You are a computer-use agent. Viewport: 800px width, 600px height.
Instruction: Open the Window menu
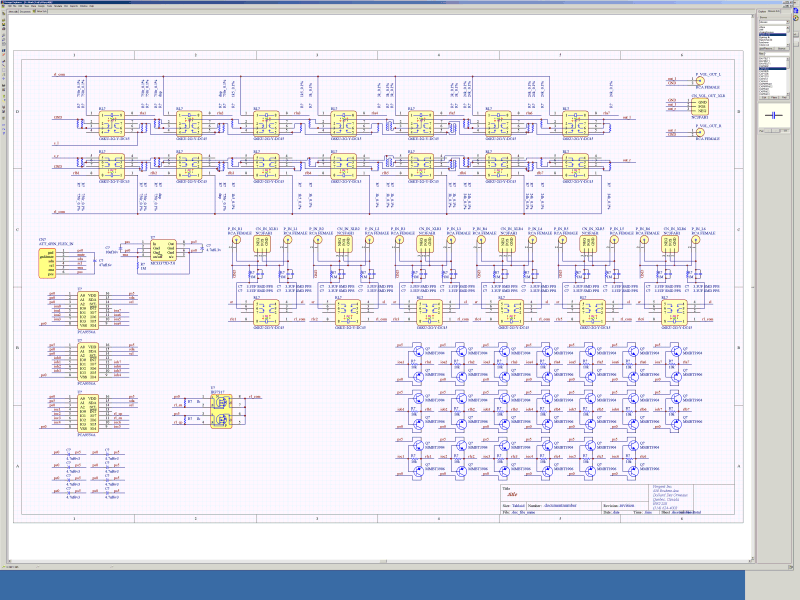84,6
